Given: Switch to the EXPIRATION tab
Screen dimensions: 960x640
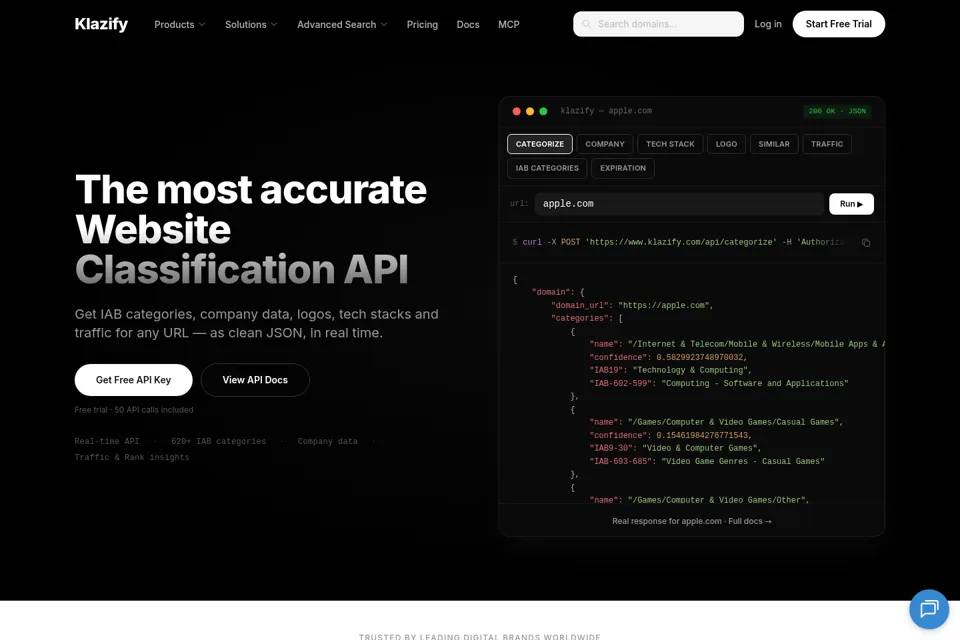Looking at the screenshot, I should tap(623, 168).
